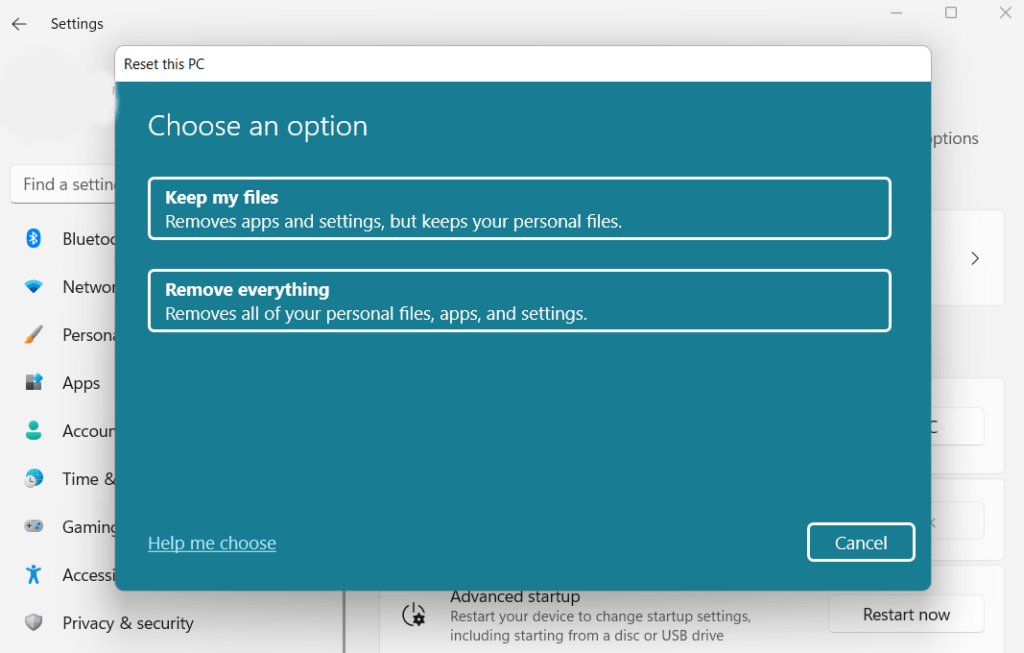1024x653 pixels.
Task: Click the Apps icon in the sidebar
Action: [31, 382]
